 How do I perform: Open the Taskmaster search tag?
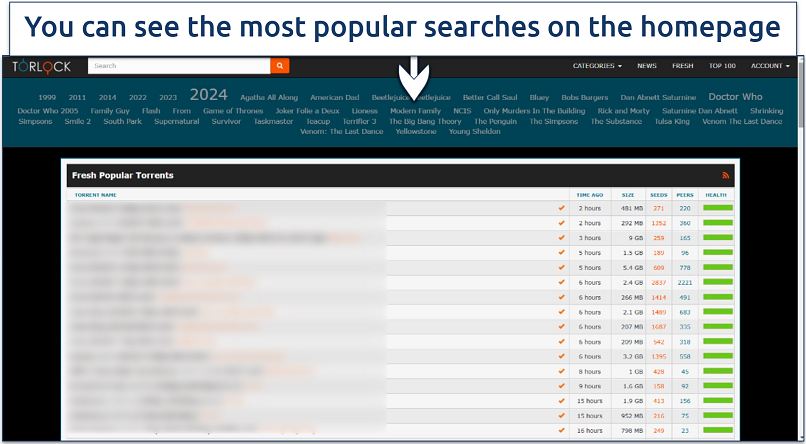click(273, 121)
